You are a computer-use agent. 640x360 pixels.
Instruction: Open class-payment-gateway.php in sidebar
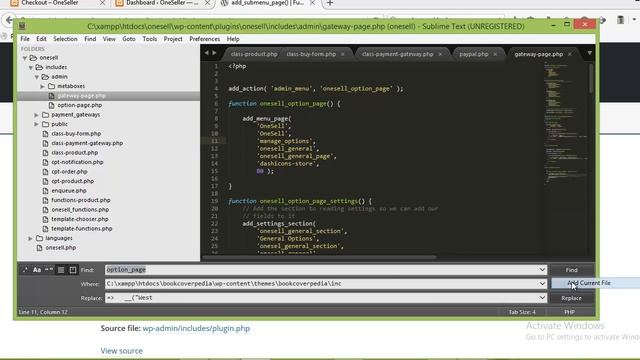tap(87, 143)
